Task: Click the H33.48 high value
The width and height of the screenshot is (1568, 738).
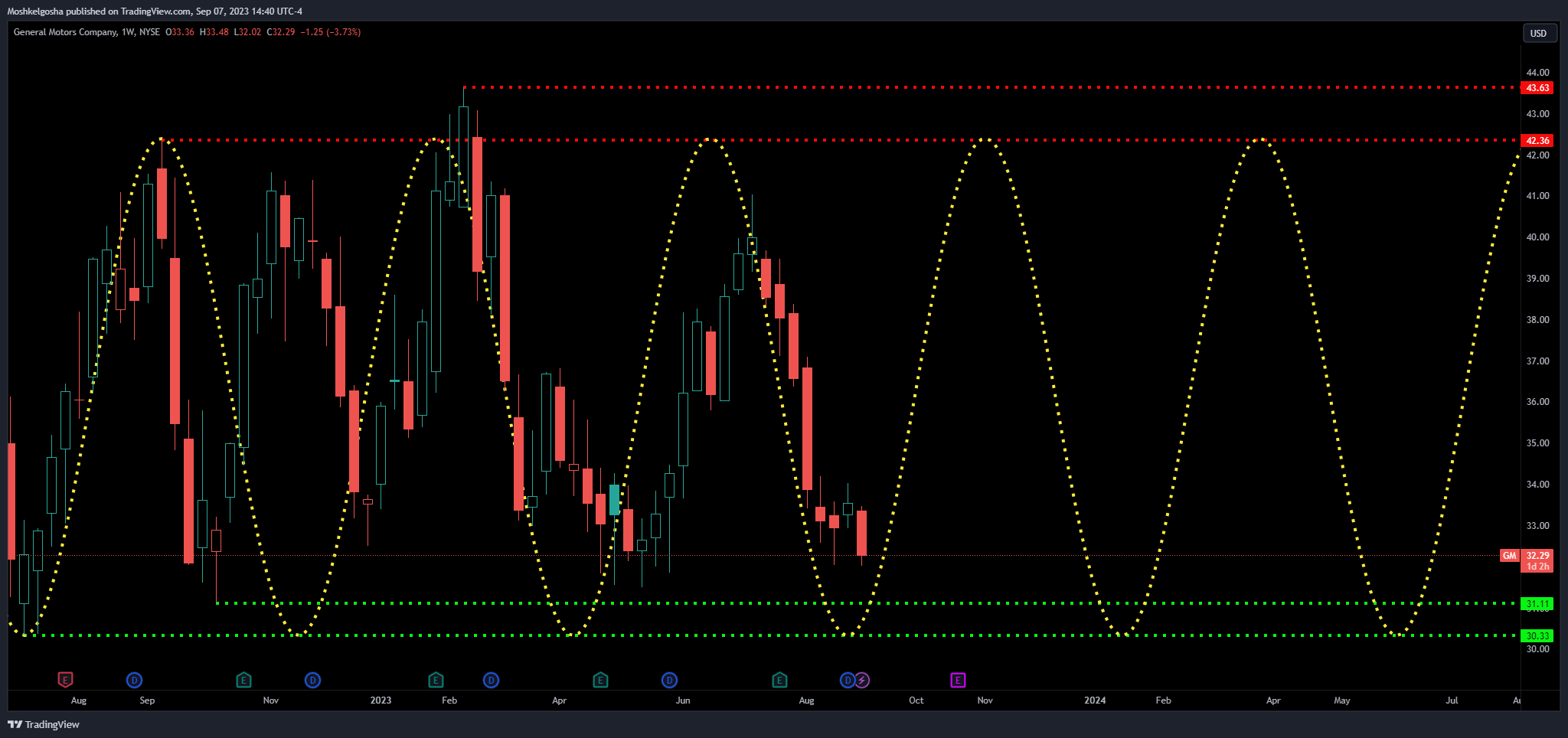Action: point(214,32)
